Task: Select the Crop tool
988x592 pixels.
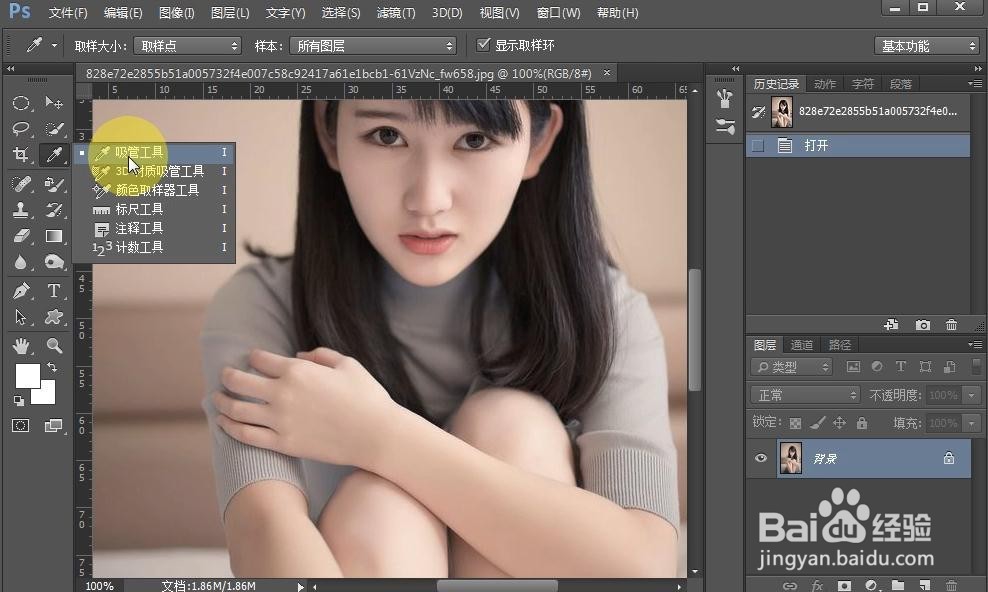Action: click(x=21, y=155)
